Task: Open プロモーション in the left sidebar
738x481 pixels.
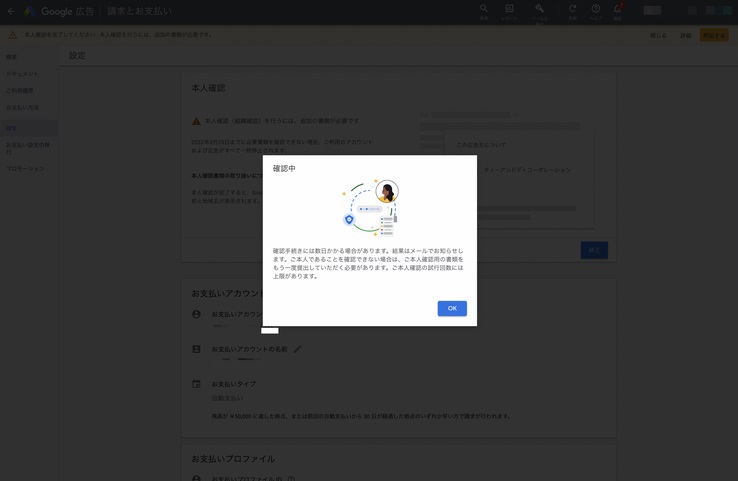Action: (x=25, y=168)
